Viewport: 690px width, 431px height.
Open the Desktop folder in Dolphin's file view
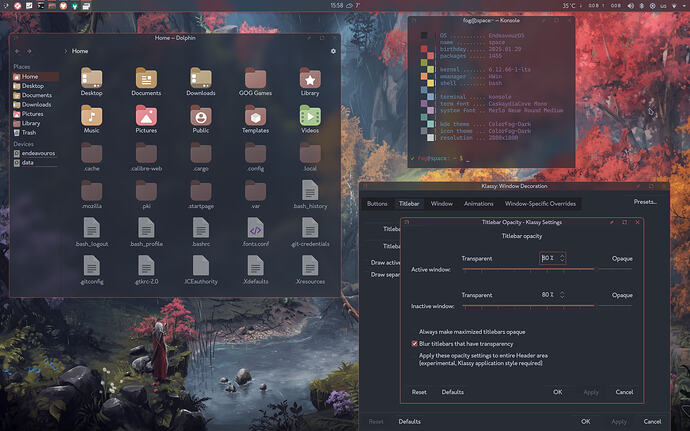pos(92,82)
